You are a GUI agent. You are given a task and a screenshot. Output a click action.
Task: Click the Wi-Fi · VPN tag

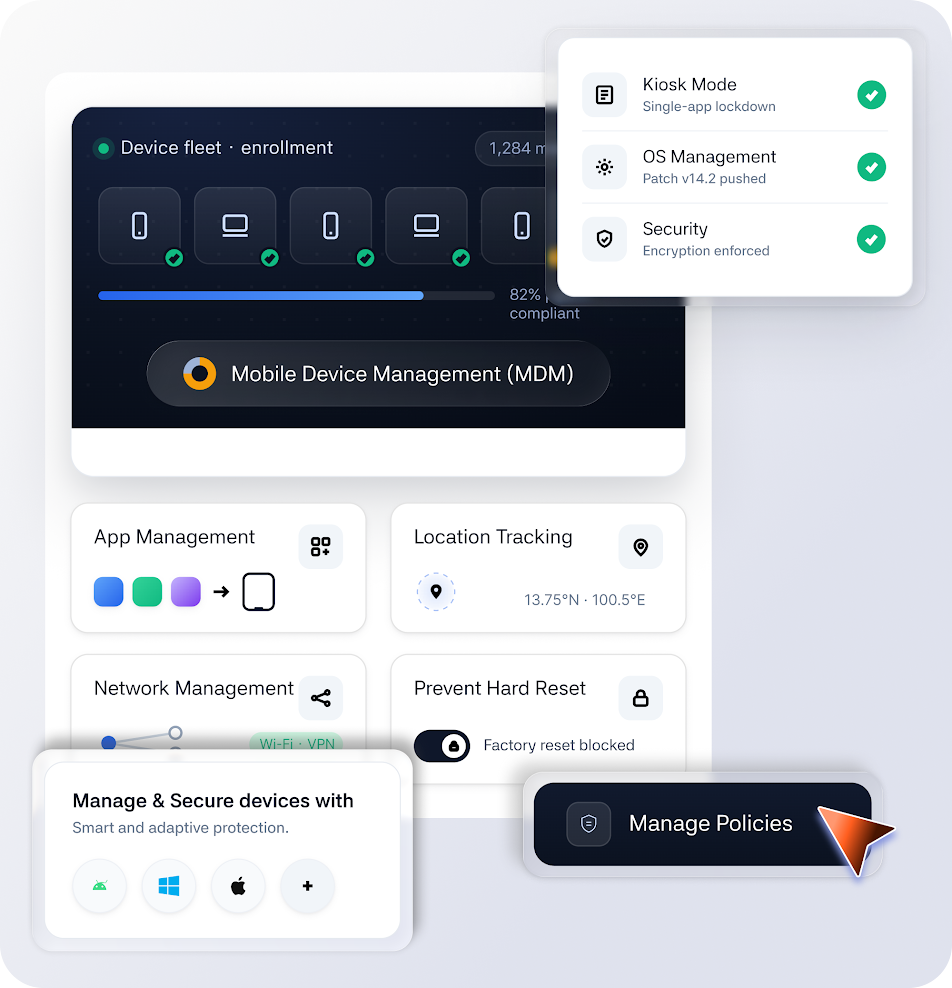pyautogui.click(x=296, y=742)
